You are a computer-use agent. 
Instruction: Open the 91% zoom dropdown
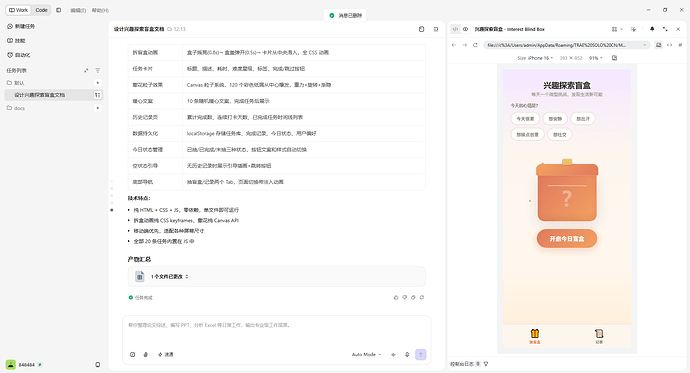coord(595,58)
